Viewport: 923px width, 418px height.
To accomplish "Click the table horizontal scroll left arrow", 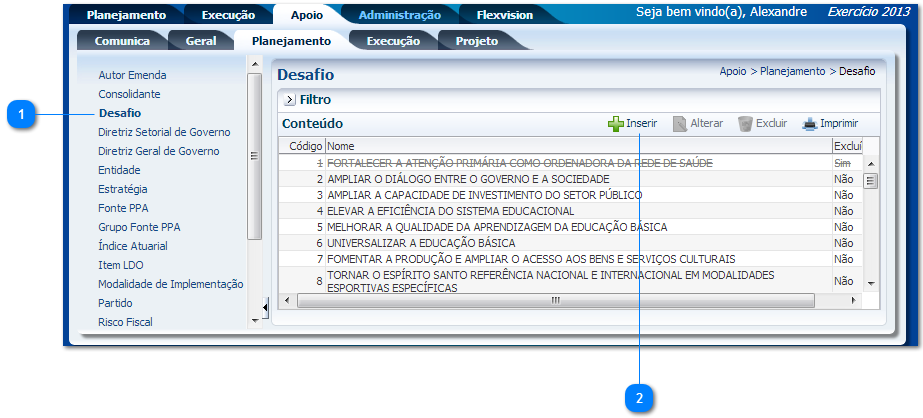I will coord(287,300).
